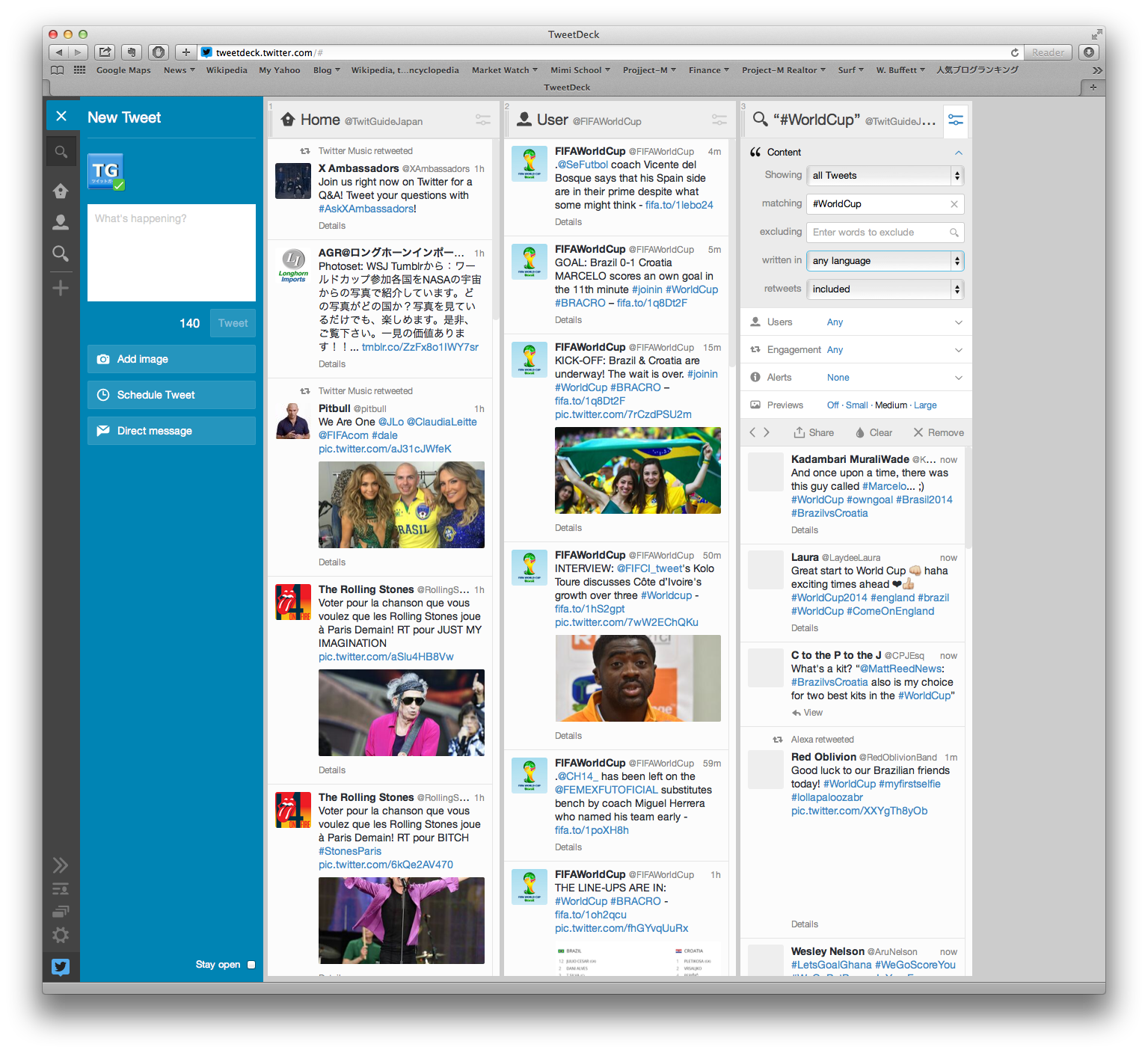Toggle Stay open checkbox
Image resolution: width=1148 pixels, height=1053 pixels.
[x=251, y=965]
